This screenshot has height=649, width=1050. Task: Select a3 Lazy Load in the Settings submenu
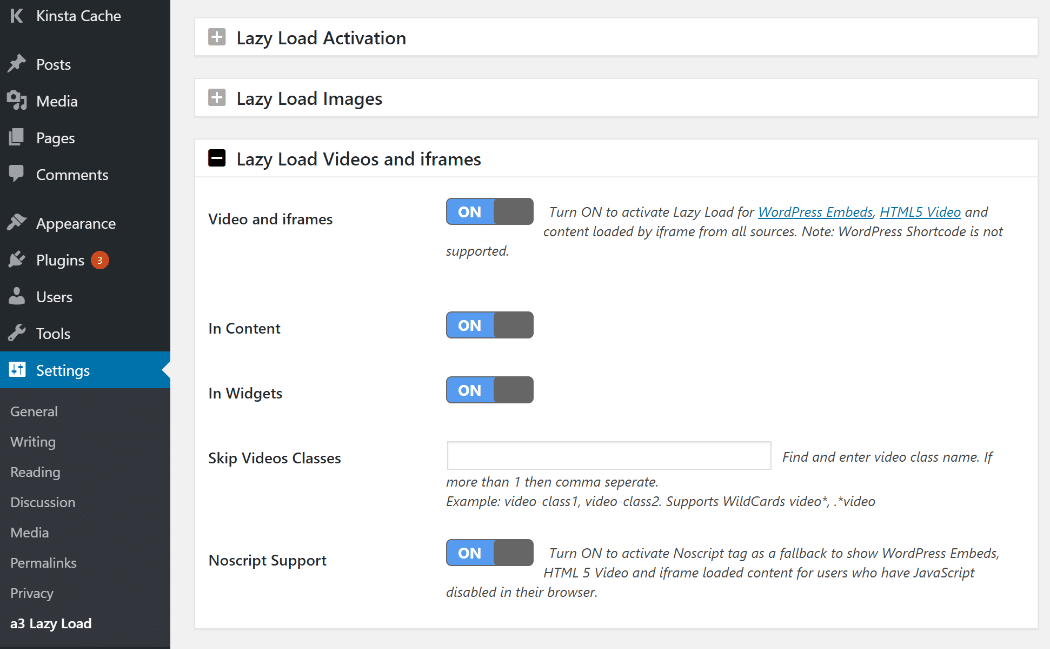[50, 622]
